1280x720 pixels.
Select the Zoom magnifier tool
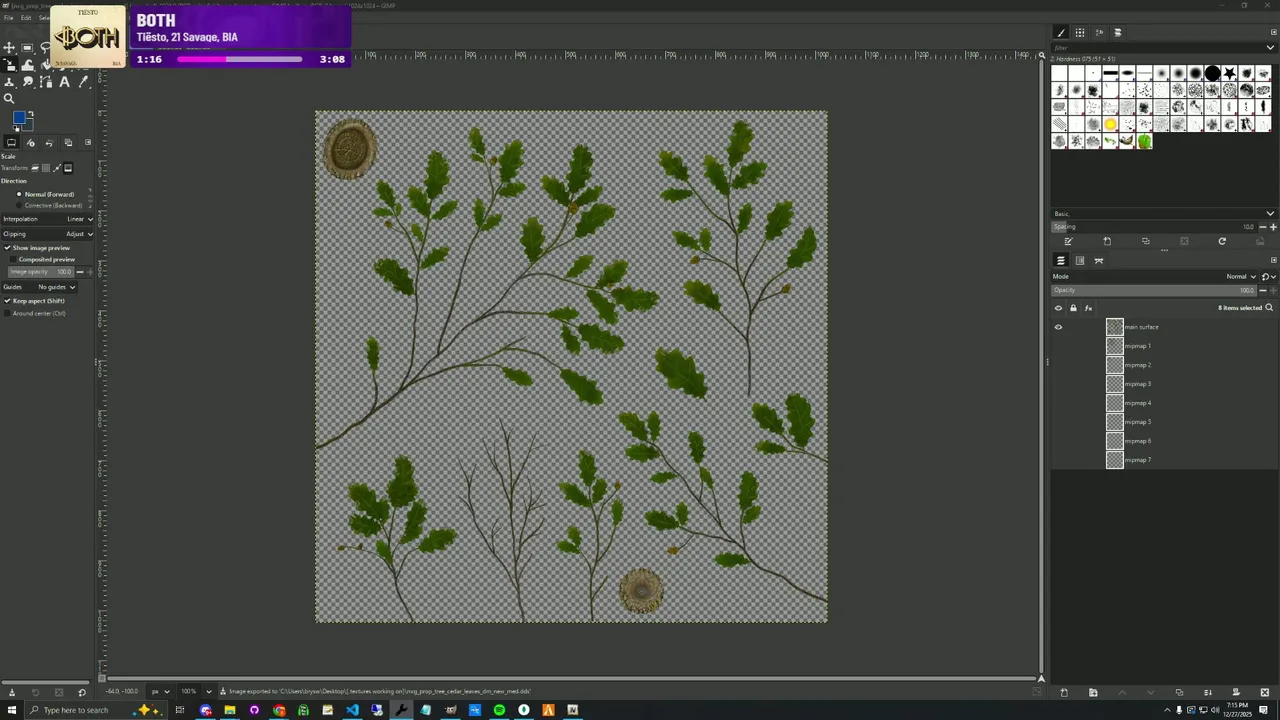[x=9, y=98]
